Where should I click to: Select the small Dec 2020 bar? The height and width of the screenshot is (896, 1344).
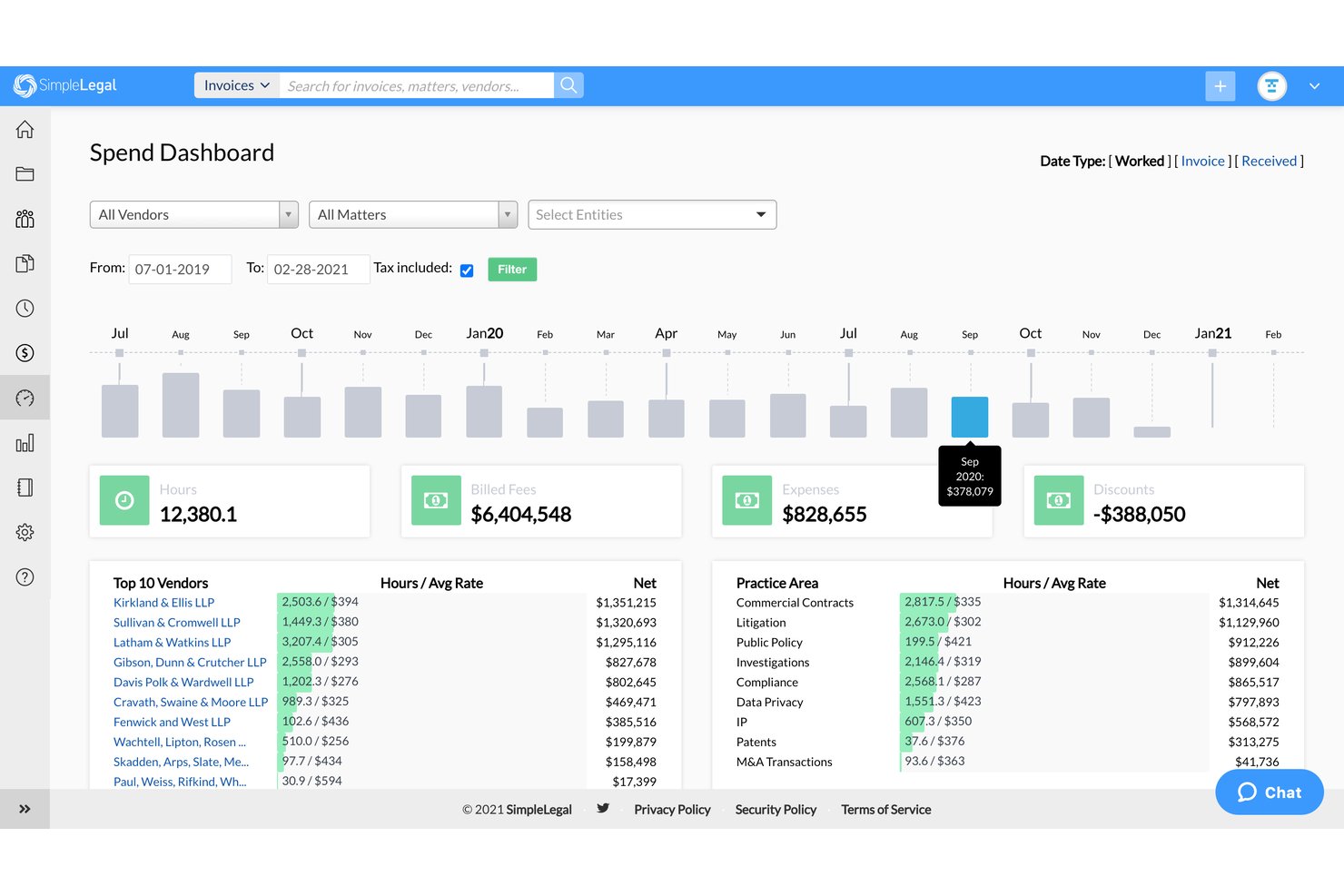pyautogui.click(x=1152, y=432)
